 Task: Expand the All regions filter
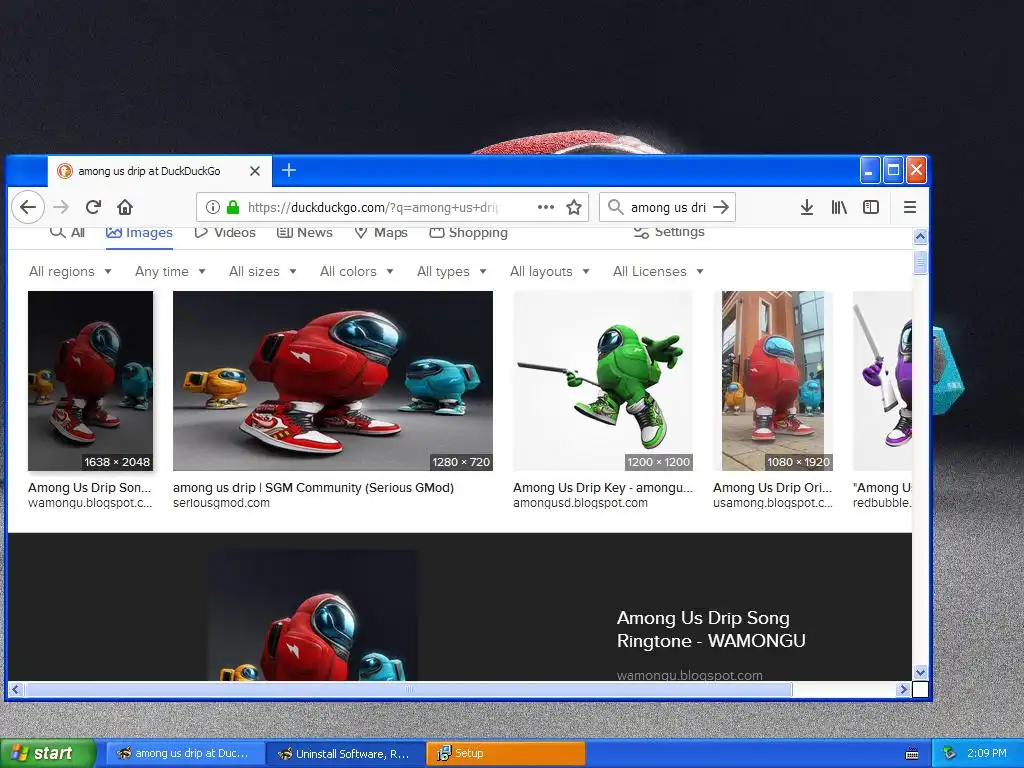(x=70, y=271)
